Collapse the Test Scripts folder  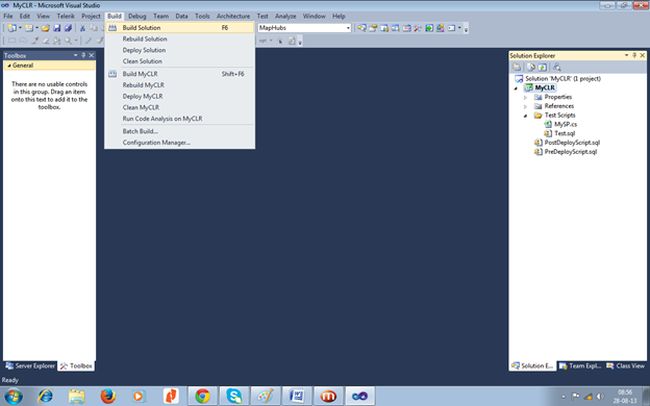click(525, 115)
